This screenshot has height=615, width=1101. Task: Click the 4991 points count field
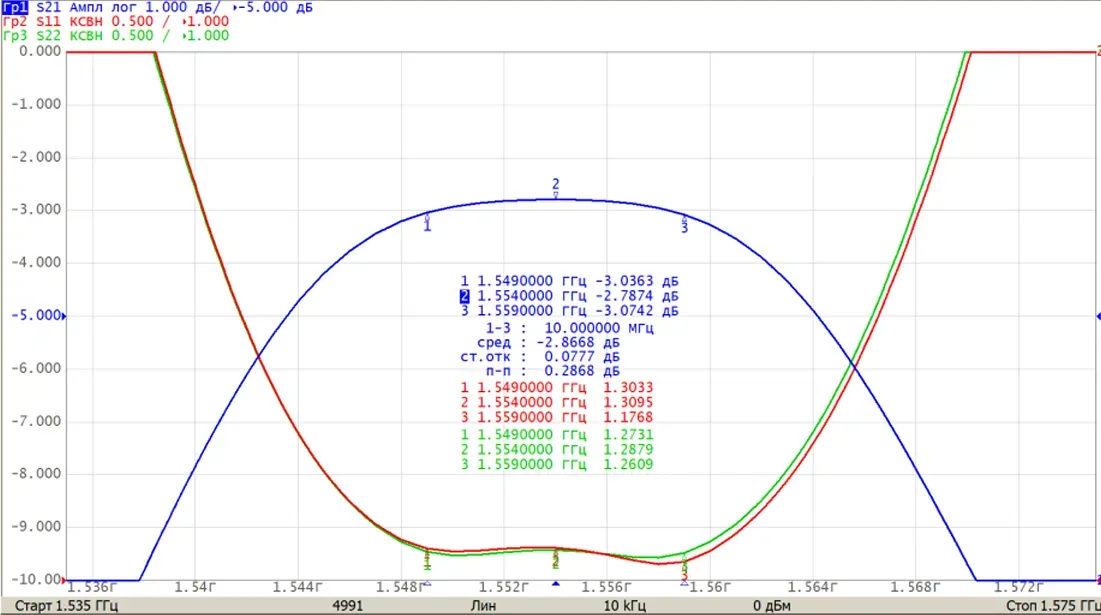pyautogui.click(x=348, y=605)
